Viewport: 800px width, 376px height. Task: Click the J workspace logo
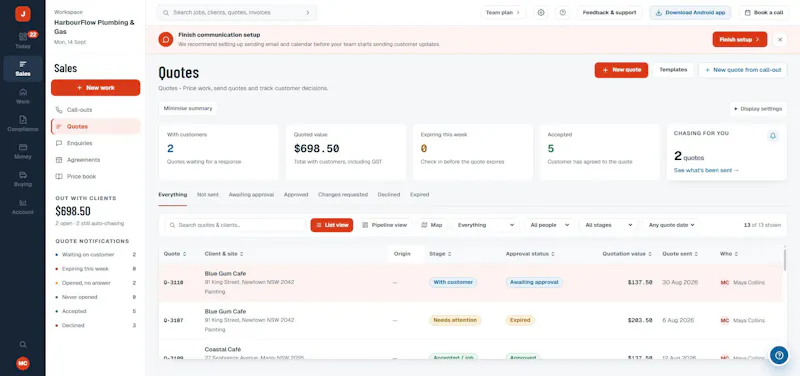pos(22,14)
